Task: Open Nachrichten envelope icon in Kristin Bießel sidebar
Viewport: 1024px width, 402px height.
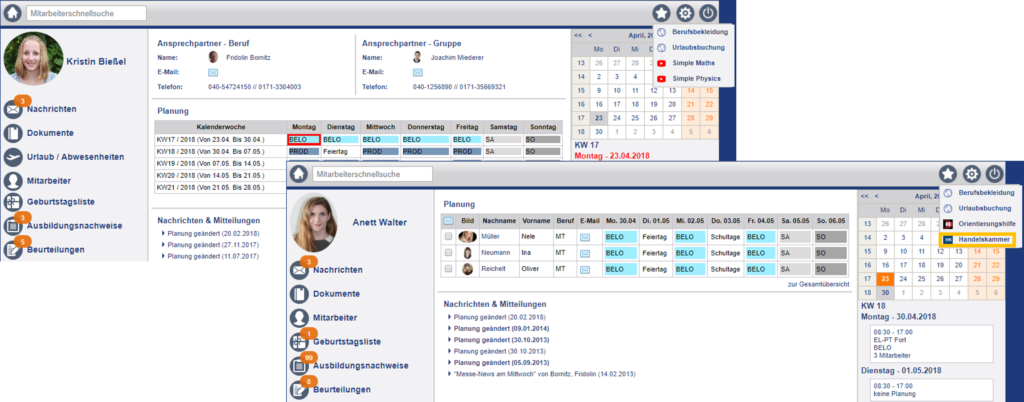Action: pyautogui.click(x=13, y=110)
